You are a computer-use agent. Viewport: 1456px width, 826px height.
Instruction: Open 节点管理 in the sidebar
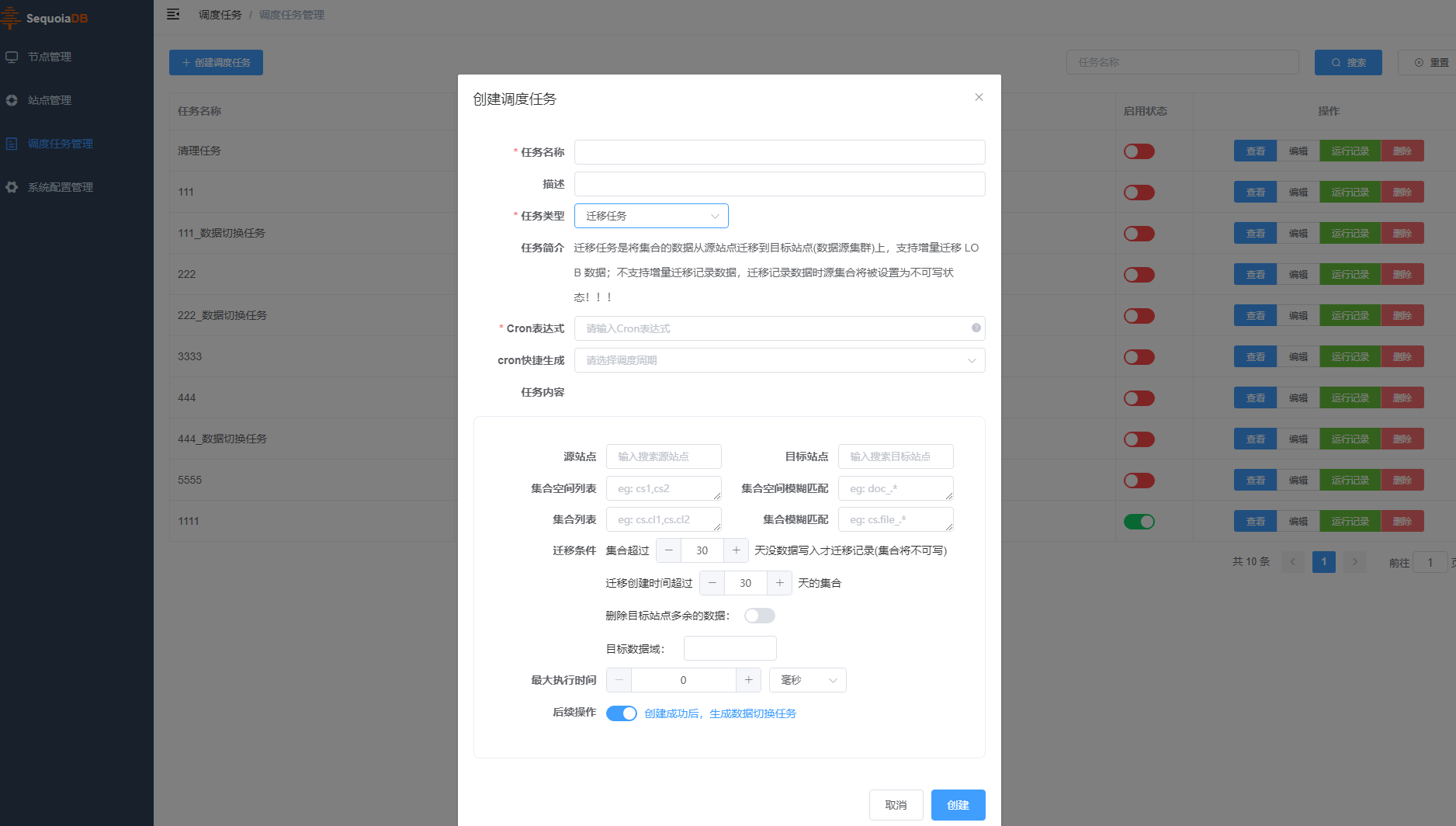coord(76,57)
